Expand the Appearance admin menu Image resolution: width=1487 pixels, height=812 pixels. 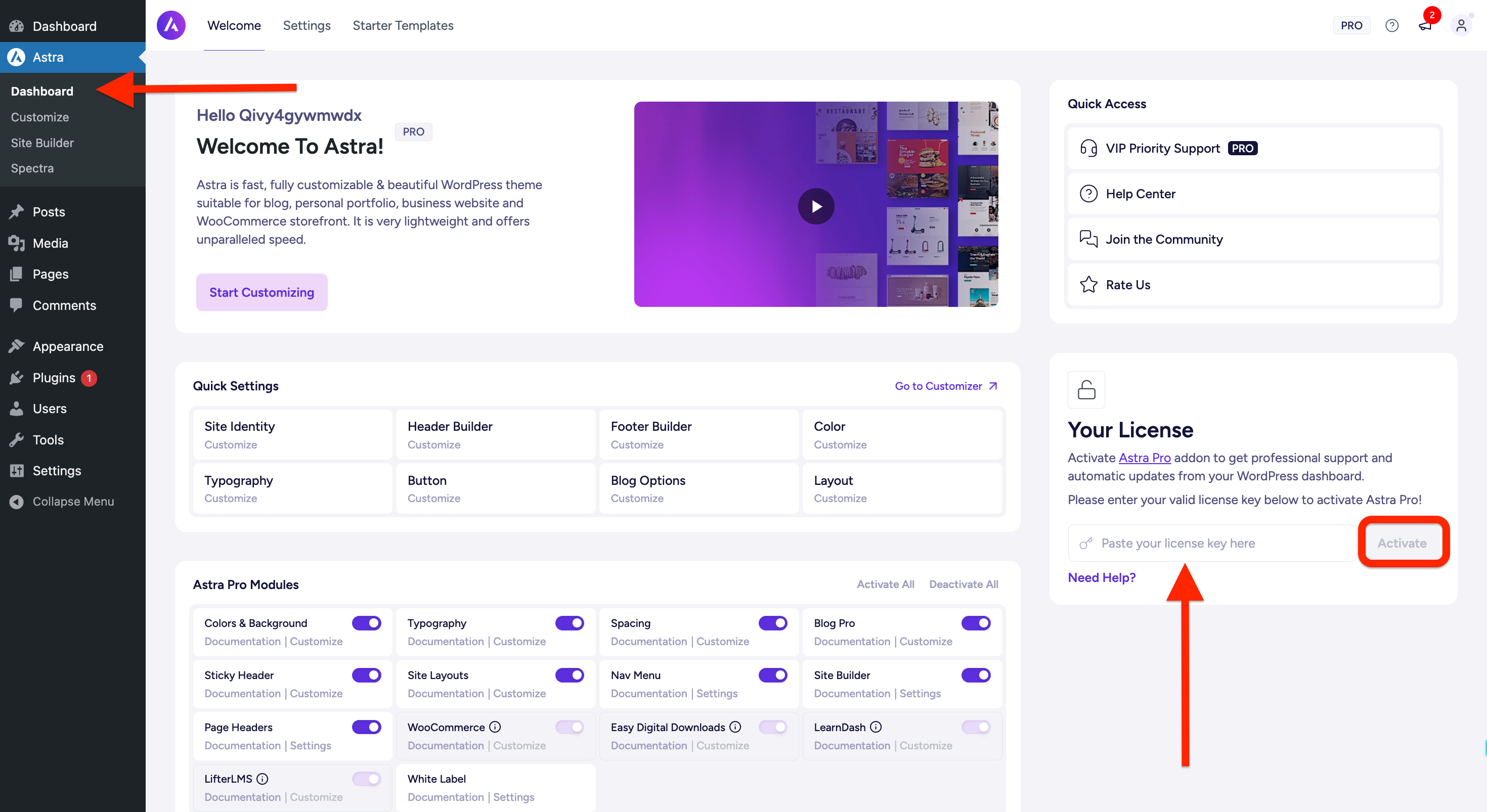pos(68,346)
